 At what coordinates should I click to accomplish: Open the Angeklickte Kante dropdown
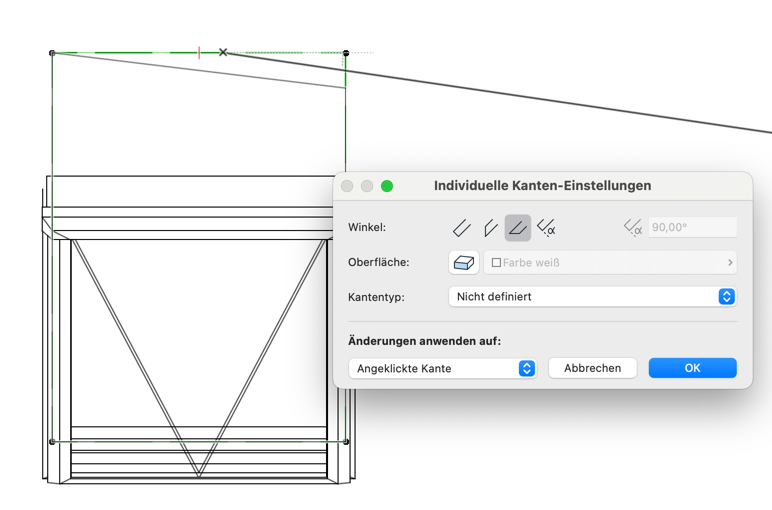(x=442, y=368)
